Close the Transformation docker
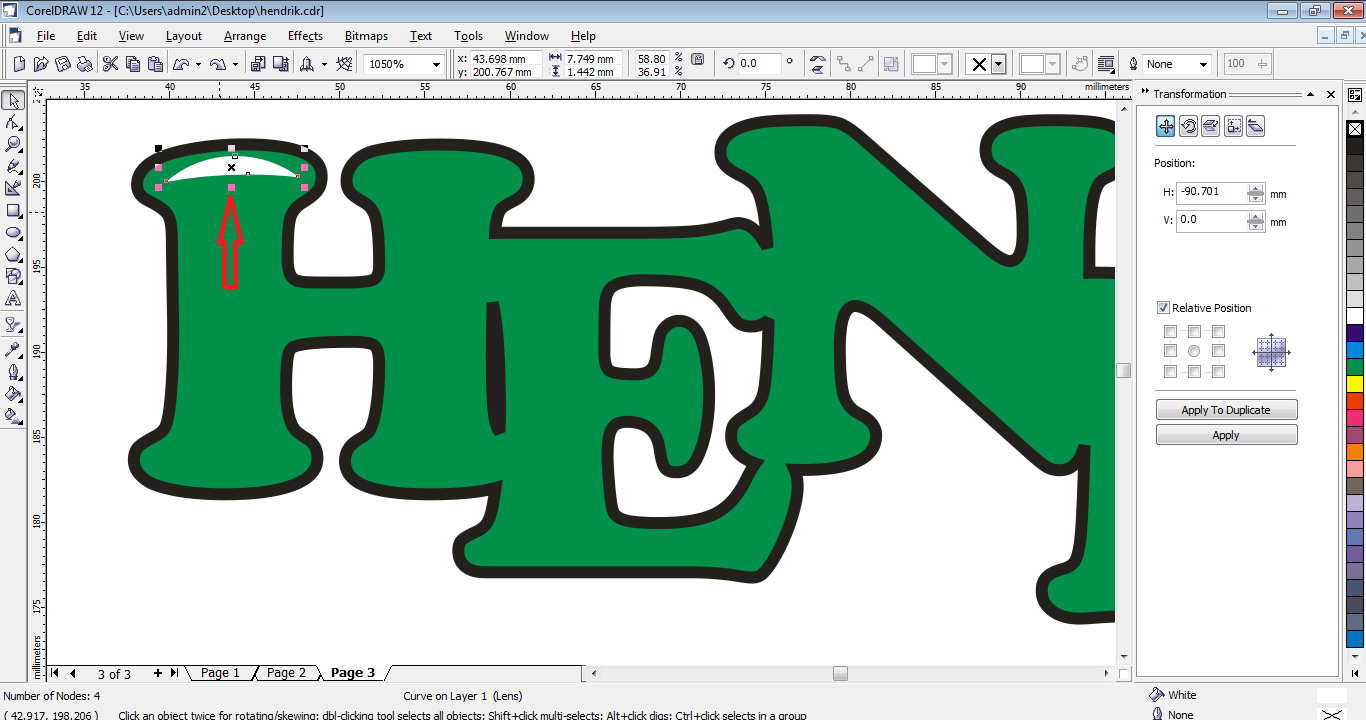 pyautogui.click(x=1331, y=94)
